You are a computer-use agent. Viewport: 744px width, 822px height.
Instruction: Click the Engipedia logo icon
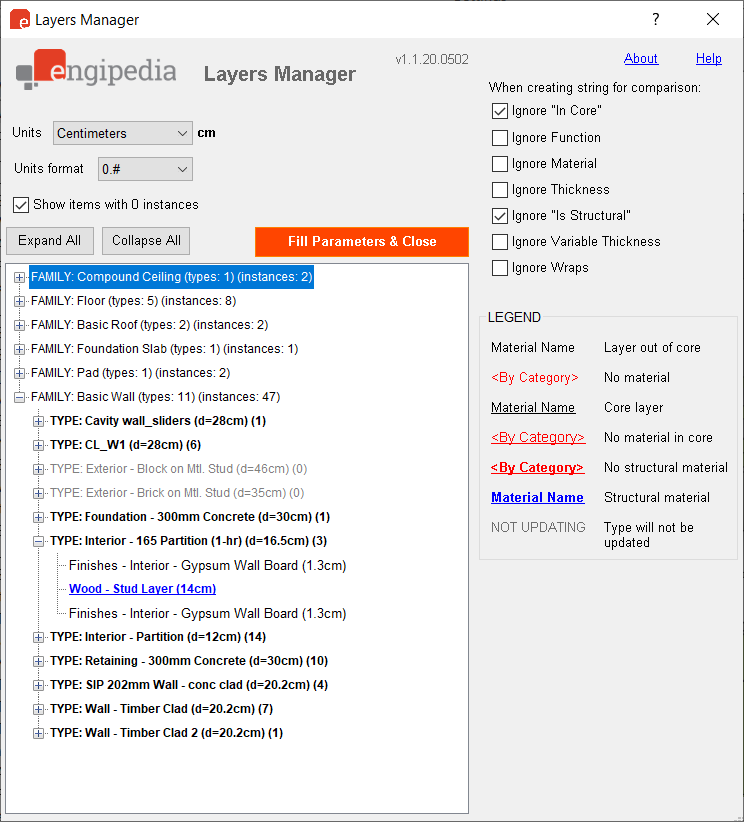tap(40, 70)
